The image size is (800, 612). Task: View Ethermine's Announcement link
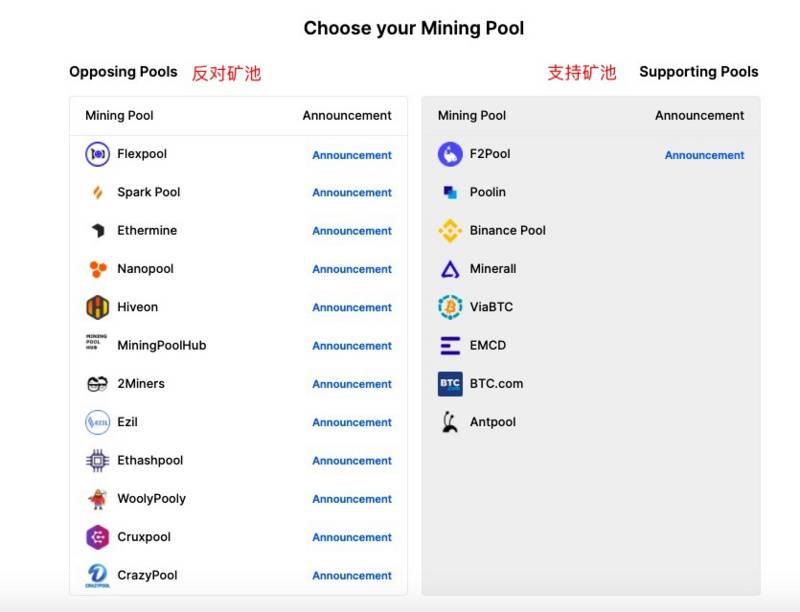point(352,231)
